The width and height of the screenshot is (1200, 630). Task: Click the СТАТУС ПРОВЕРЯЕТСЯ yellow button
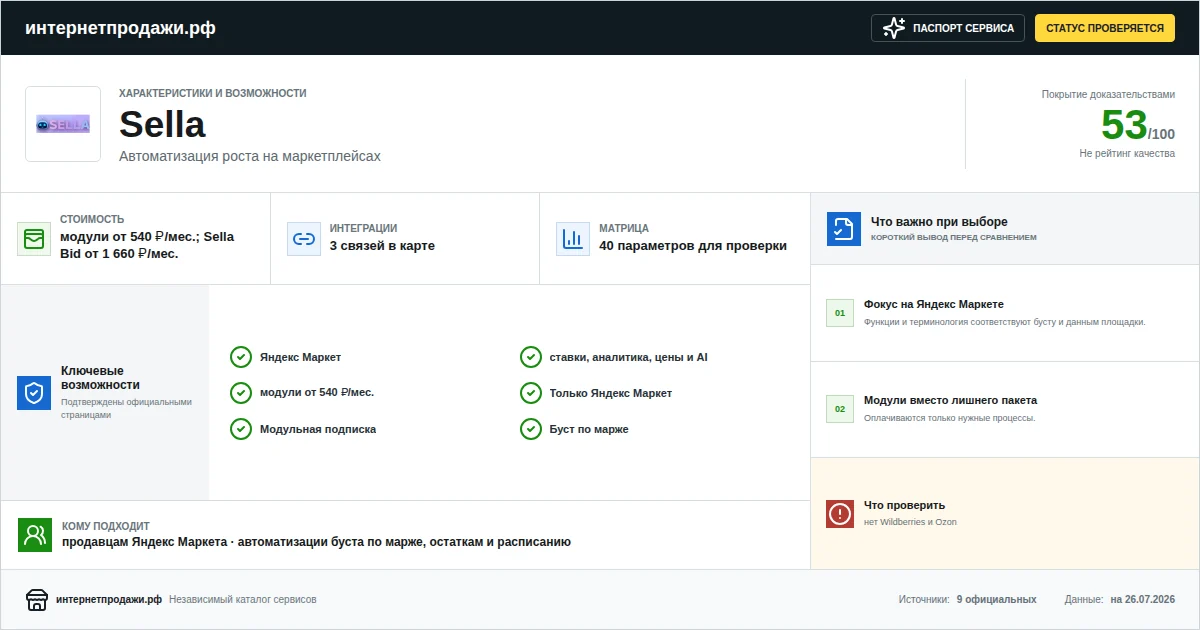tap(1105, 28)
